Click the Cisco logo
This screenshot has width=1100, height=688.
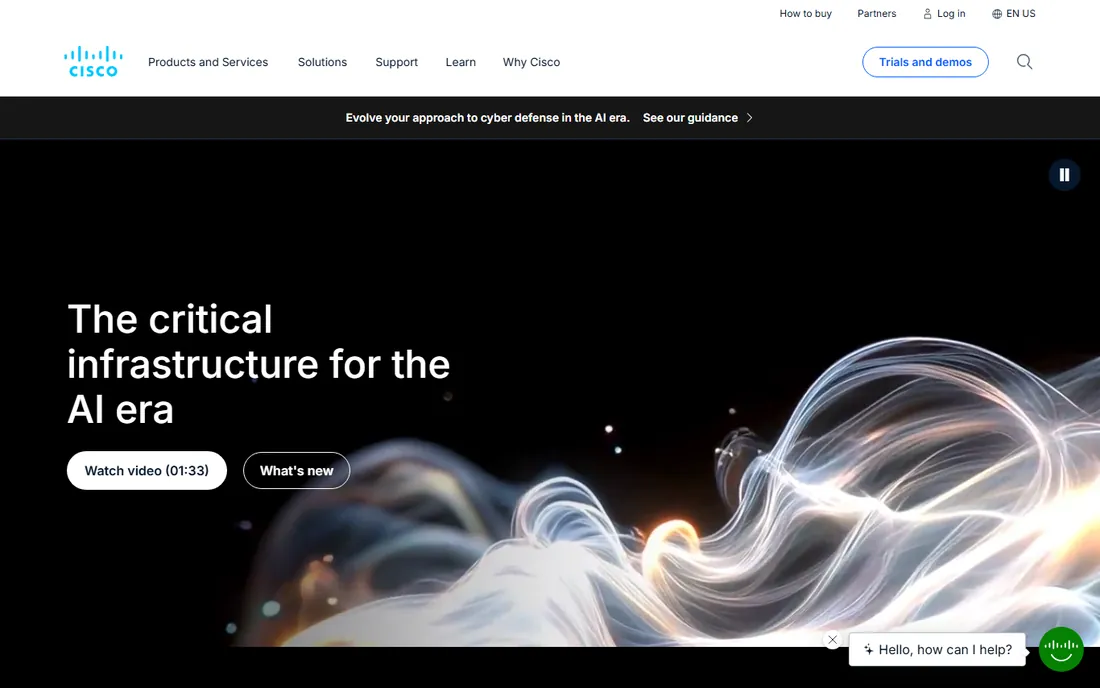click(x=93, y=62)
